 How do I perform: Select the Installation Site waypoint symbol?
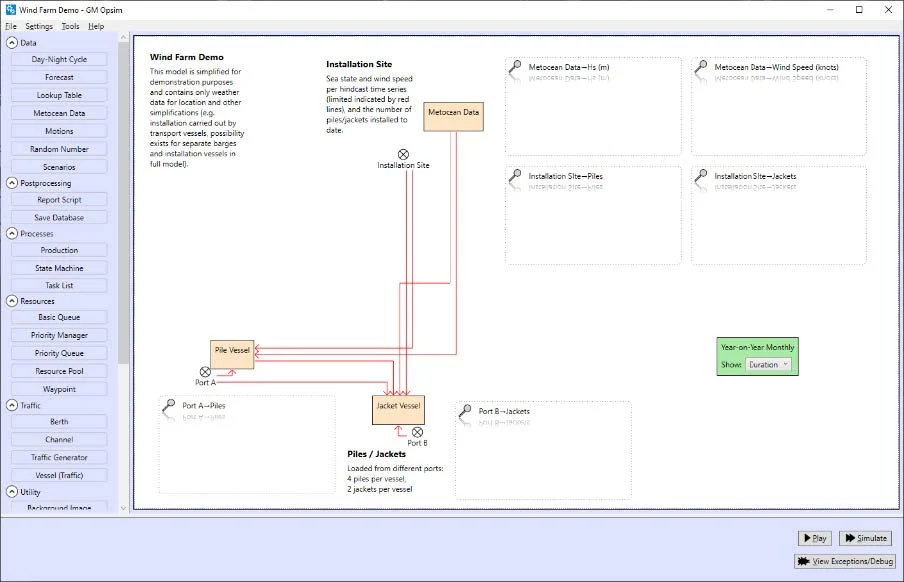click(403, 154)
